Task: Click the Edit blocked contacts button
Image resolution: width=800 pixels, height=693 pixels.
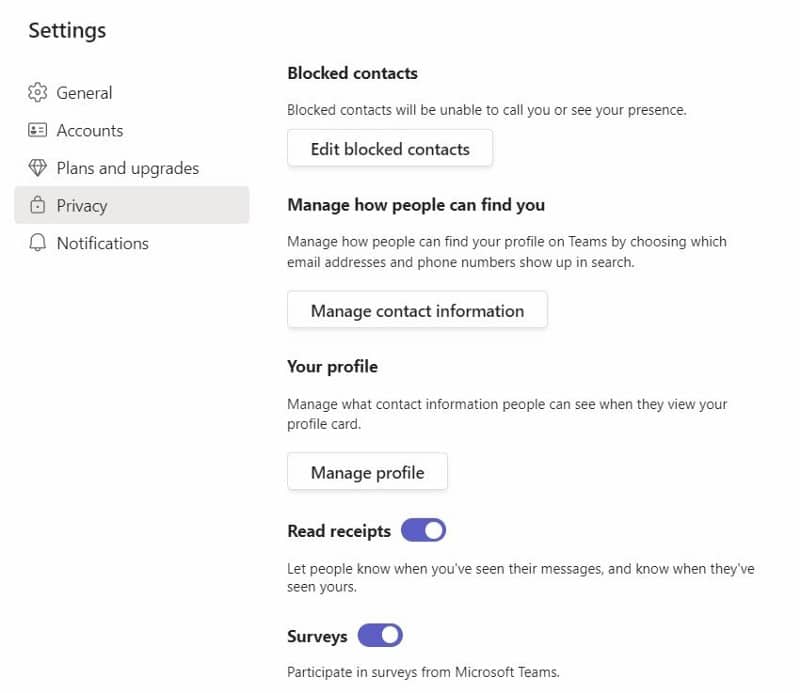Action: [389, 148]
